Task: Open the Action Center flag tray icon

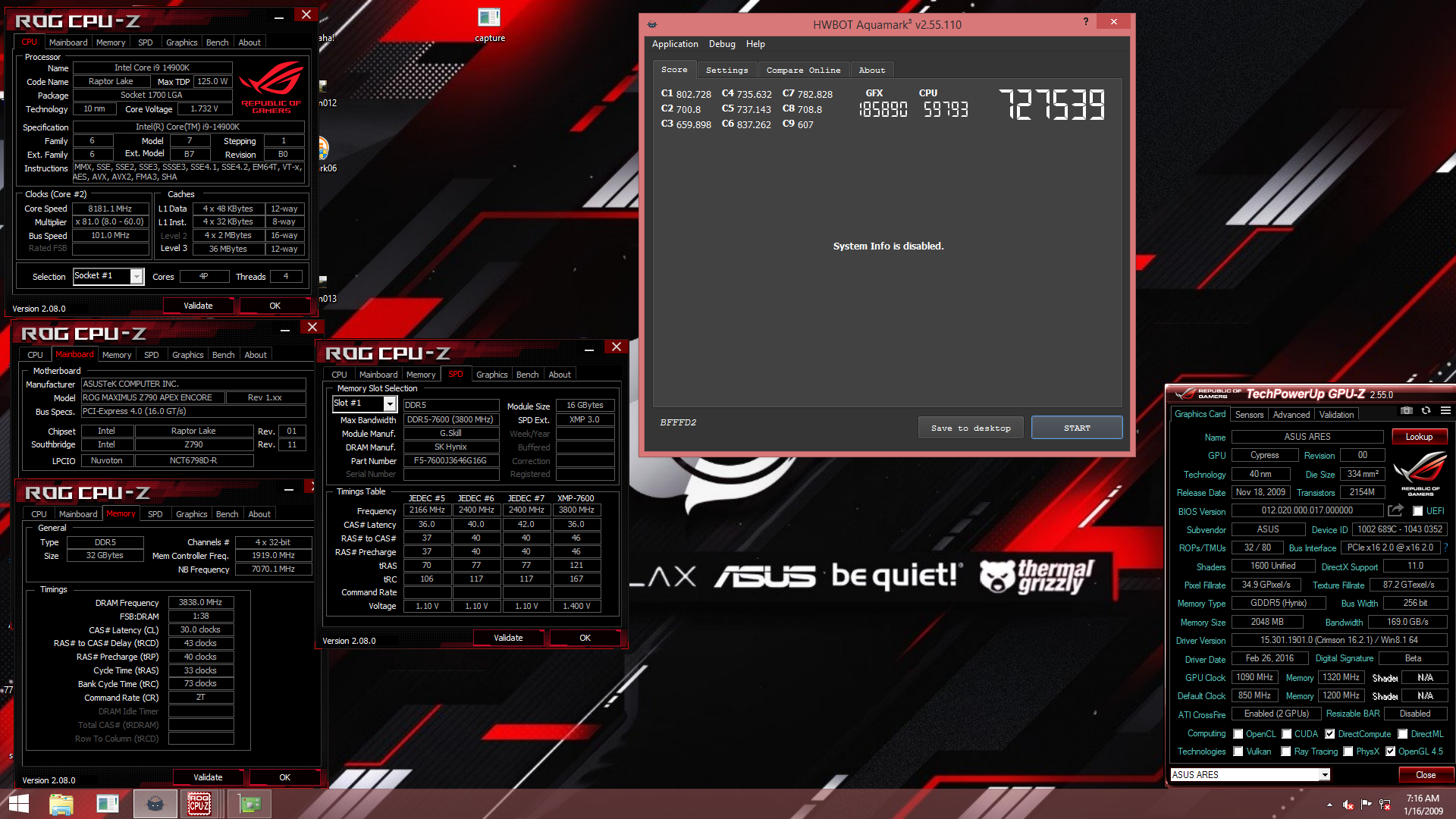Action: 1367,805
